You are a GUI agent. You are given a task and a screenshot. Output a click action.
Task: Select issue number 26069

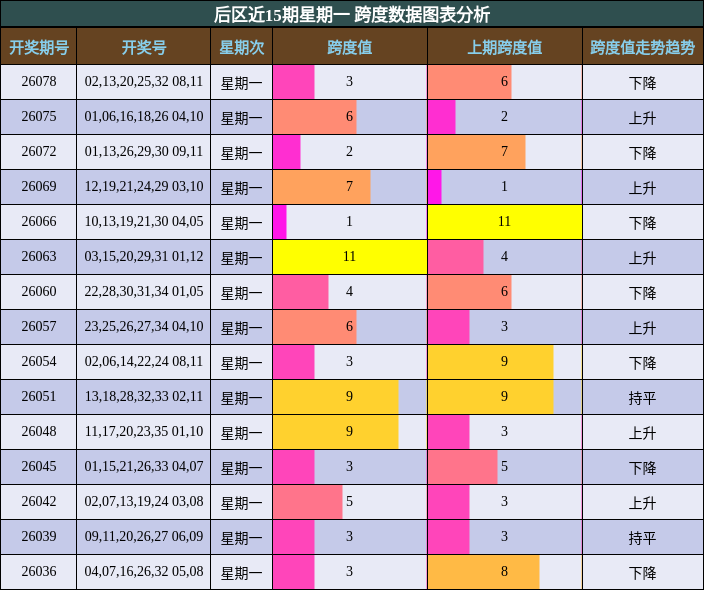coord(39,186)
